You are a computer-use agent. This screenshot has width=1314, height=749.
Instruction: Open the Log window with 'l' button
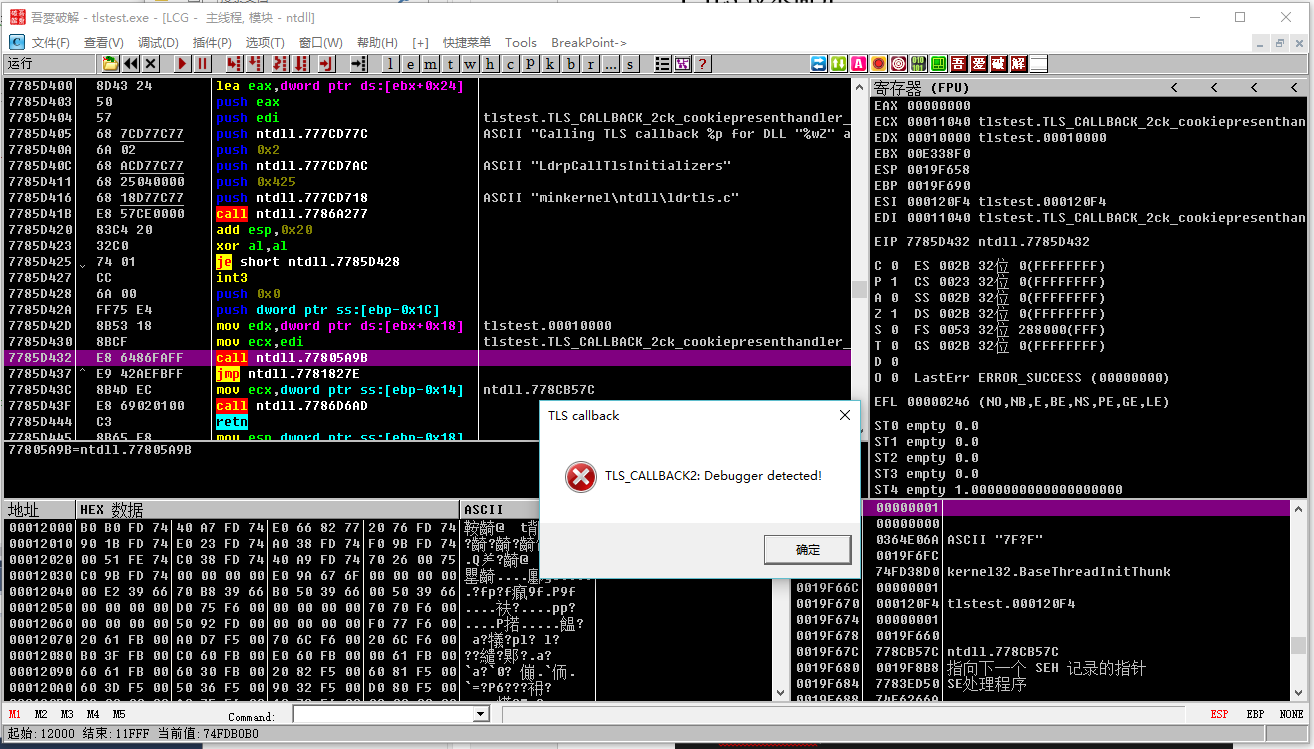pyautogui.click(x=390, y=64)
